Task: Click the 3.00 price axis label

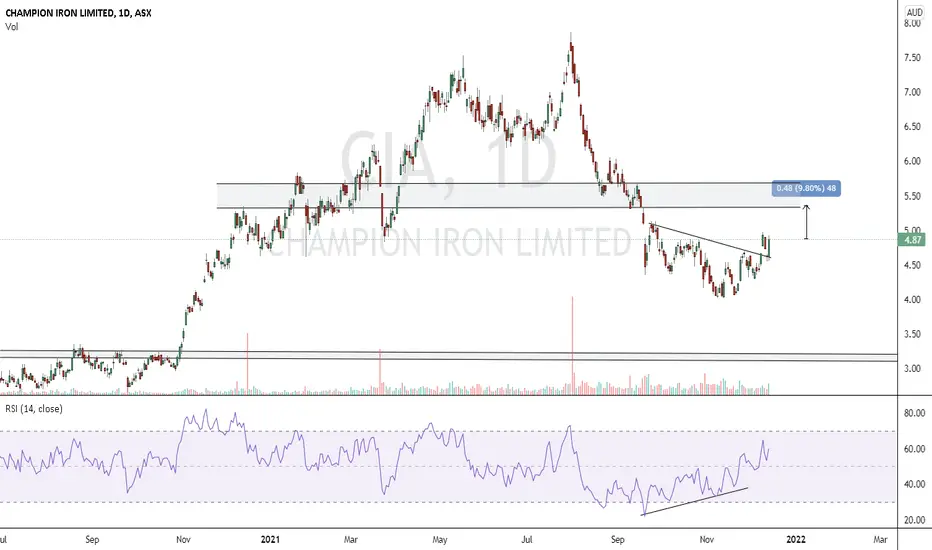Action: click(912, 369)
